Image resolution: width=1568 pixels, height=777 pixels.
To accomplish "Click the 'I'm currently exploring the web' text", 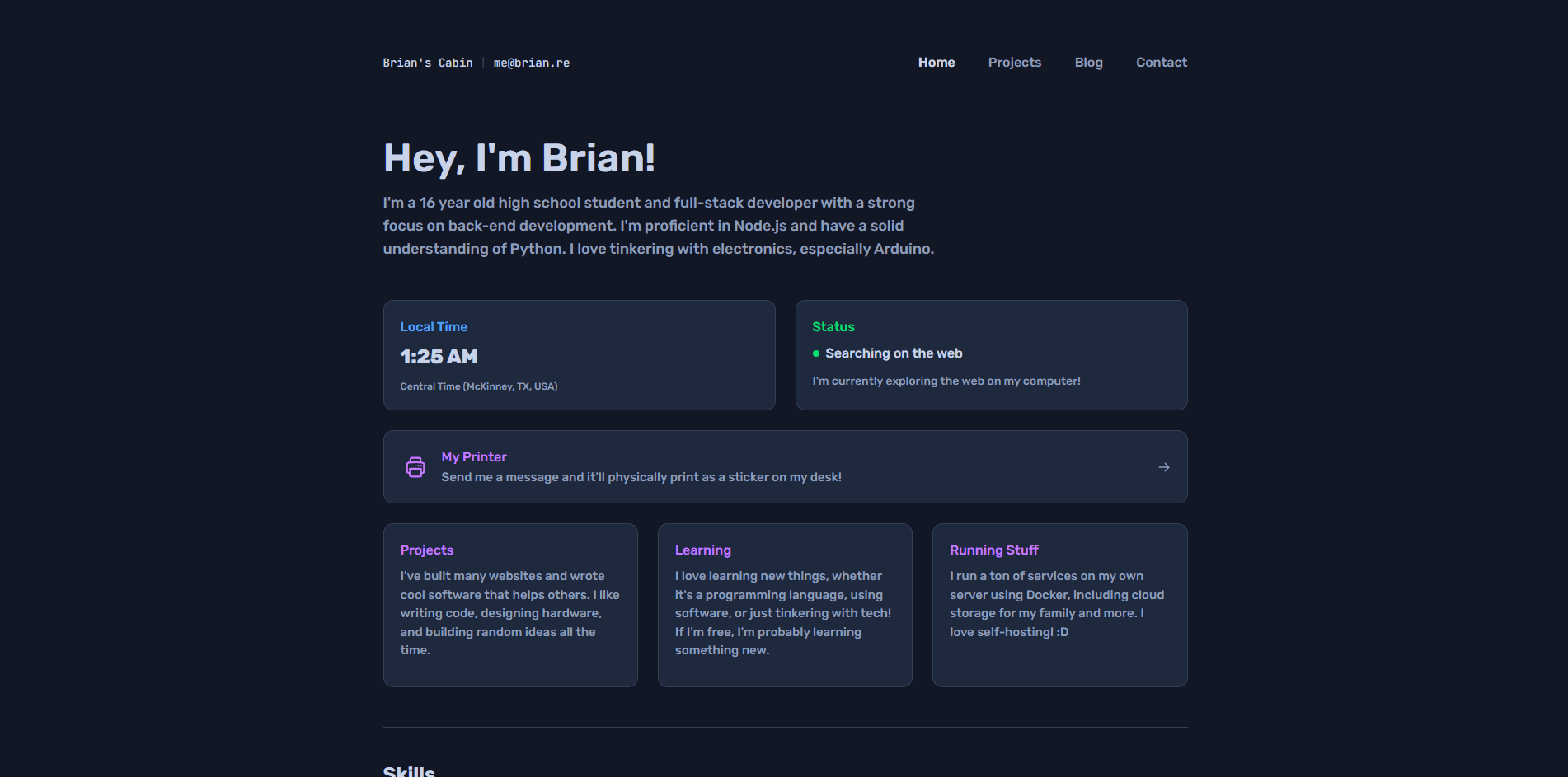I will tap(946, 381).
